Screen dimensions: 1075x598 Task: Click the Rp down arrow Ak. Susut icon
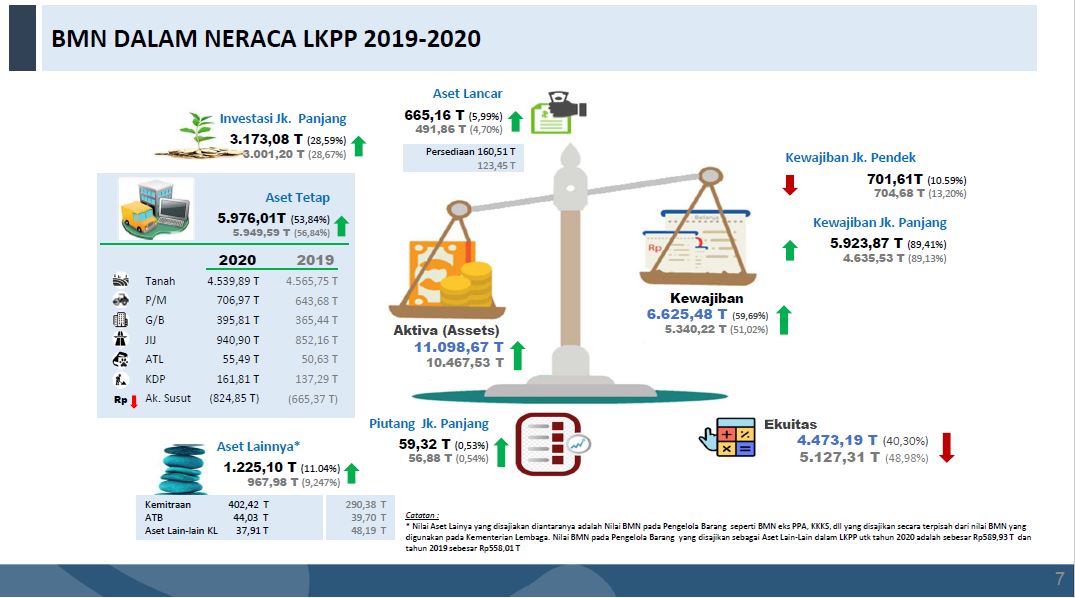[126, 400]
